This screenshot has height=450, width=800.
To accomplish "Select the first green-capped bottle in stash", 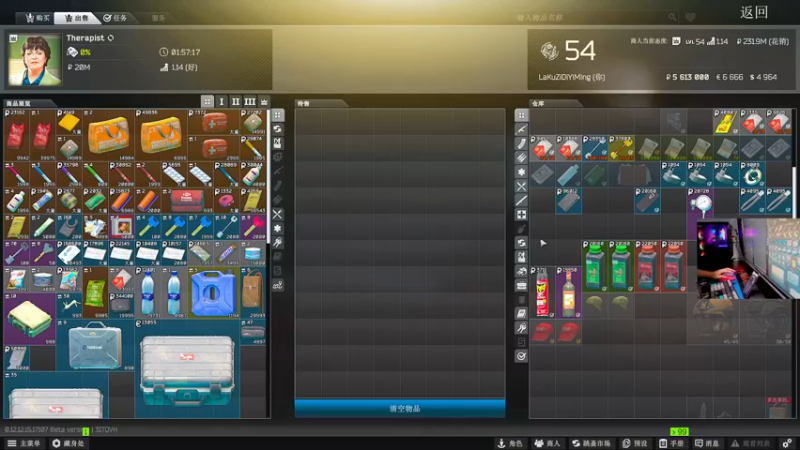I will point(595,266).
